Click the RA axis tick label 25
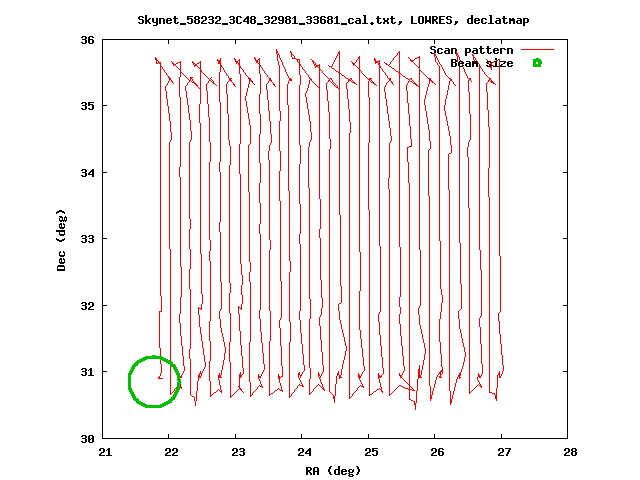 [371, 452]
